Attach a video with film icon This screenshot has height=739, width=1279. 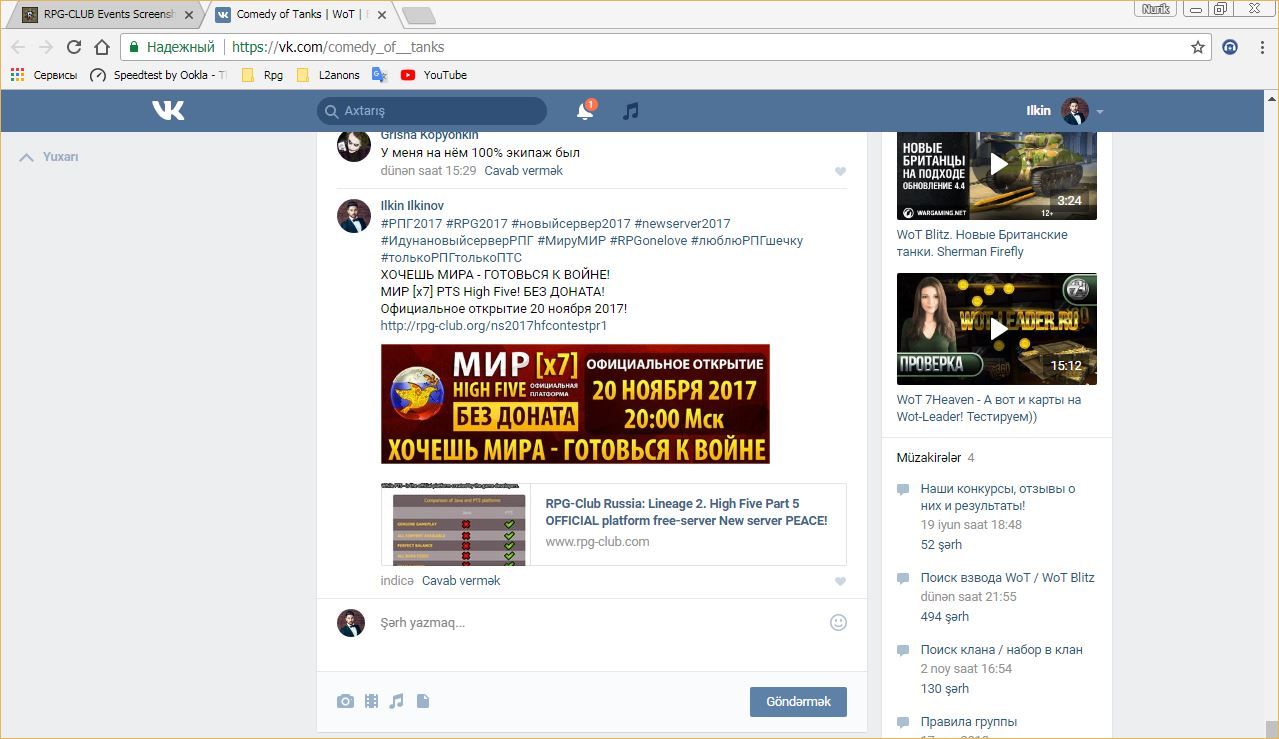(x=371, y=702)
